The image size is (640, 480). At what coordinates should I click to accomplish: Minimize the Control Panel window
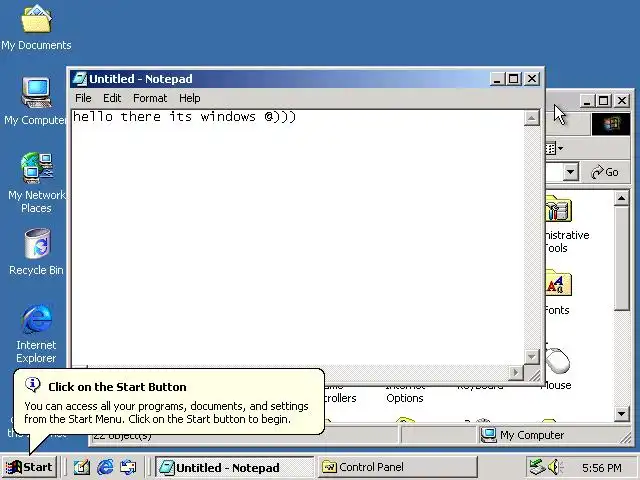[587, 100]
